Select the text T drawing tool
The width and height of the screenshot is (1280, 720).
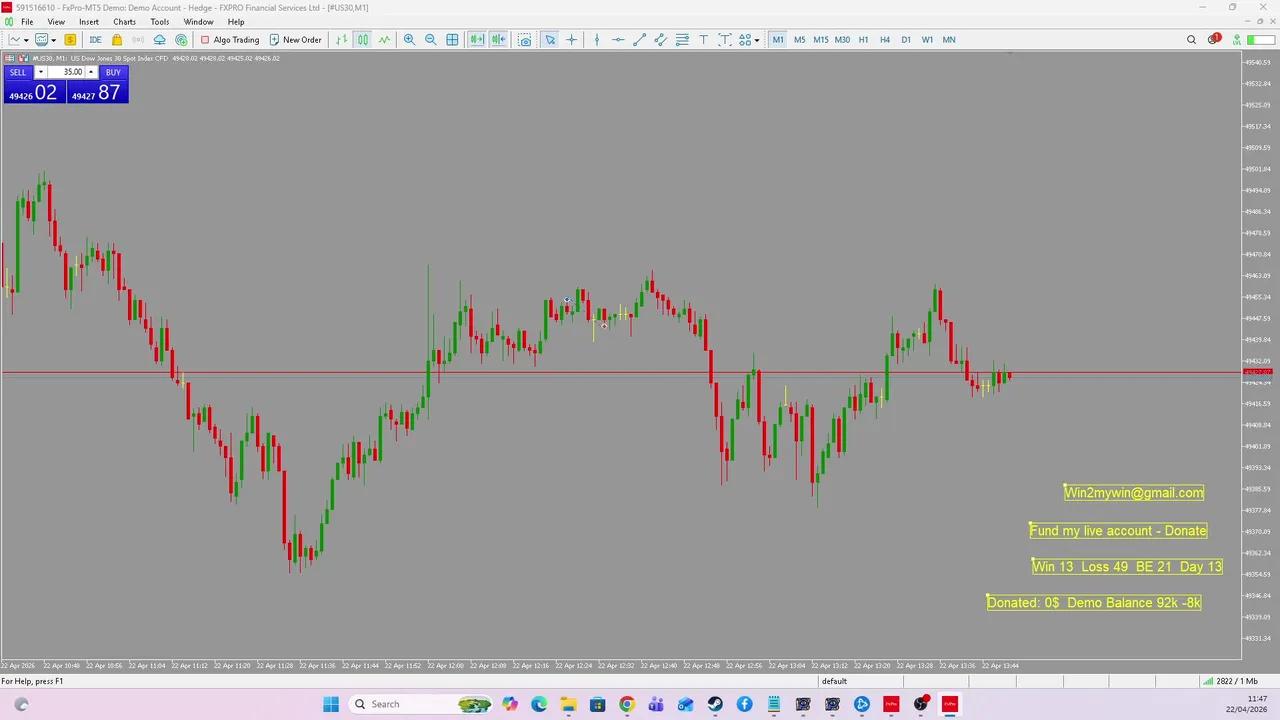pyautogui.click(x=703, y=40)
